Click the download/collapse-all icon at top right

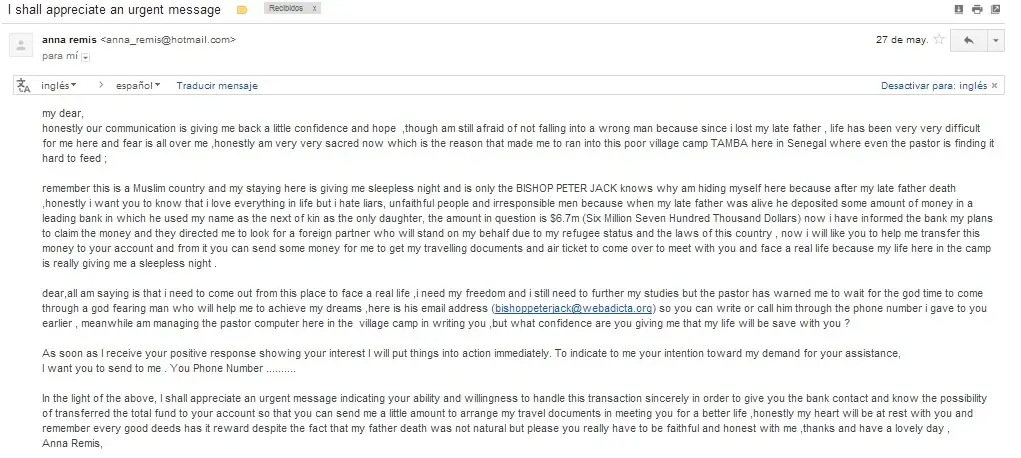click(x=958, y=9)
